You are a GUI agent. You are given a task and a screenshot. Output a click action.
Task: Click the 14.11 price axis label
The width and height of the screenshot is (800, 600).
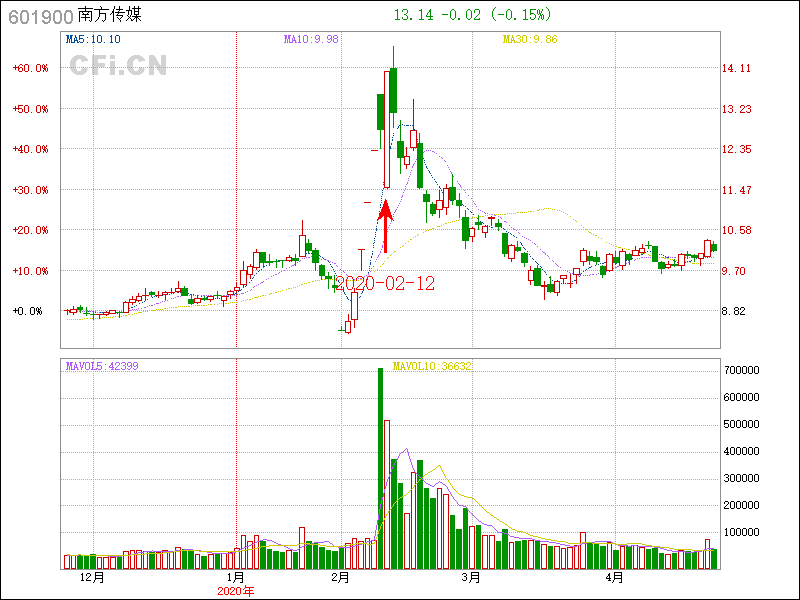coord(736,68)
